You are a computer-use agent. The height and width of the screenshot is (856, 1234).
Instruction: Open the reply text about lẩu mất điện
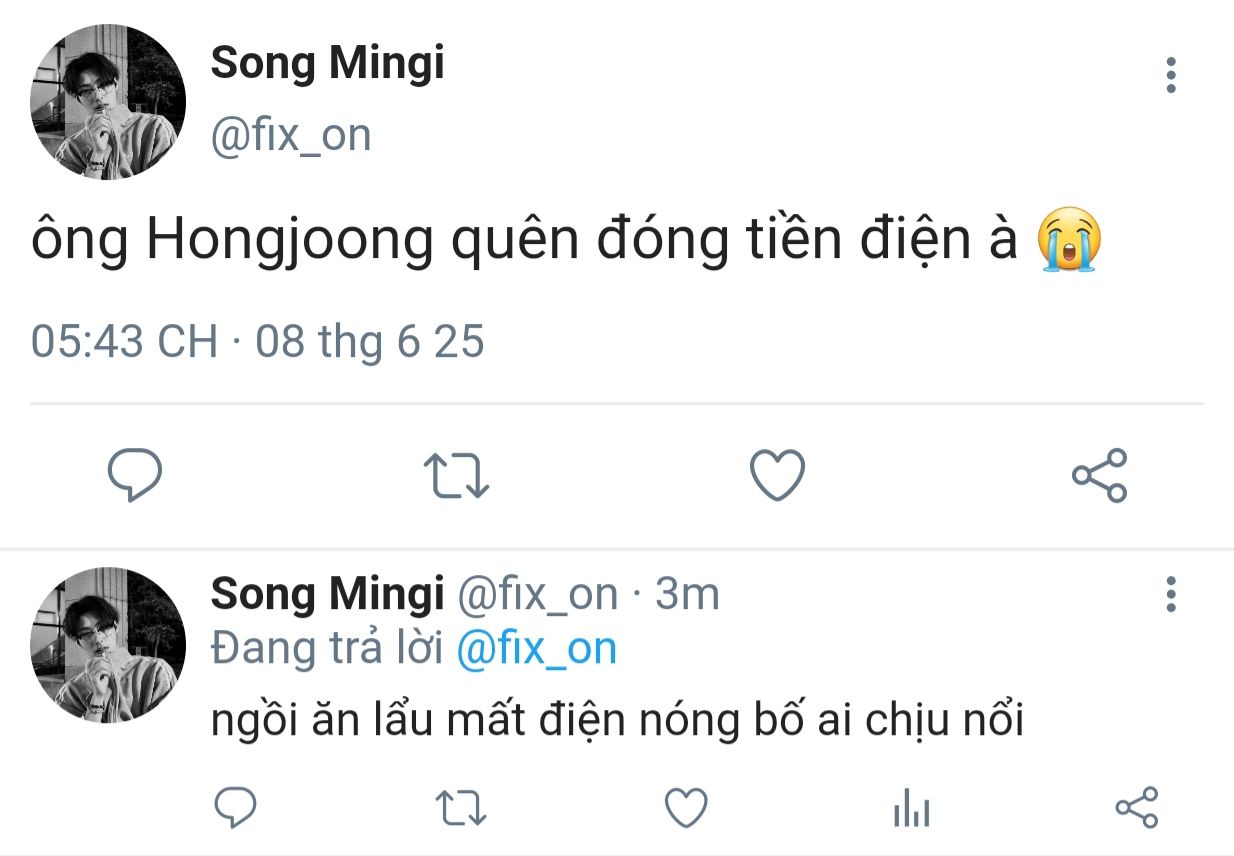pyautogui.click(x=617, y=719)
